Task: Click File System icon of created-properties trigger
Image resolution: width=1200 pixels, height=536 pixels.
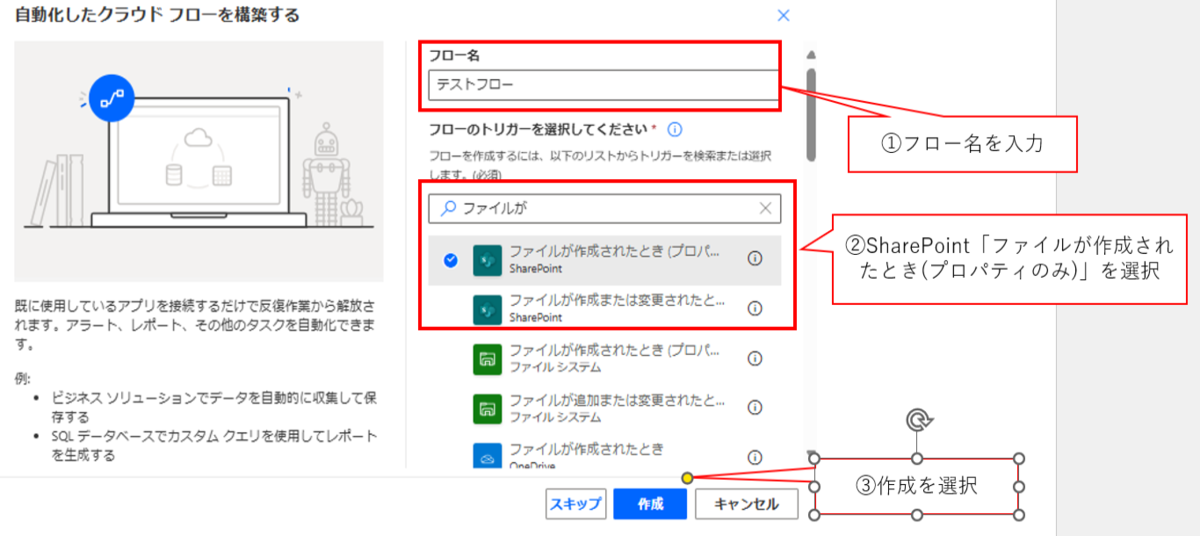Action: [487, 358]
